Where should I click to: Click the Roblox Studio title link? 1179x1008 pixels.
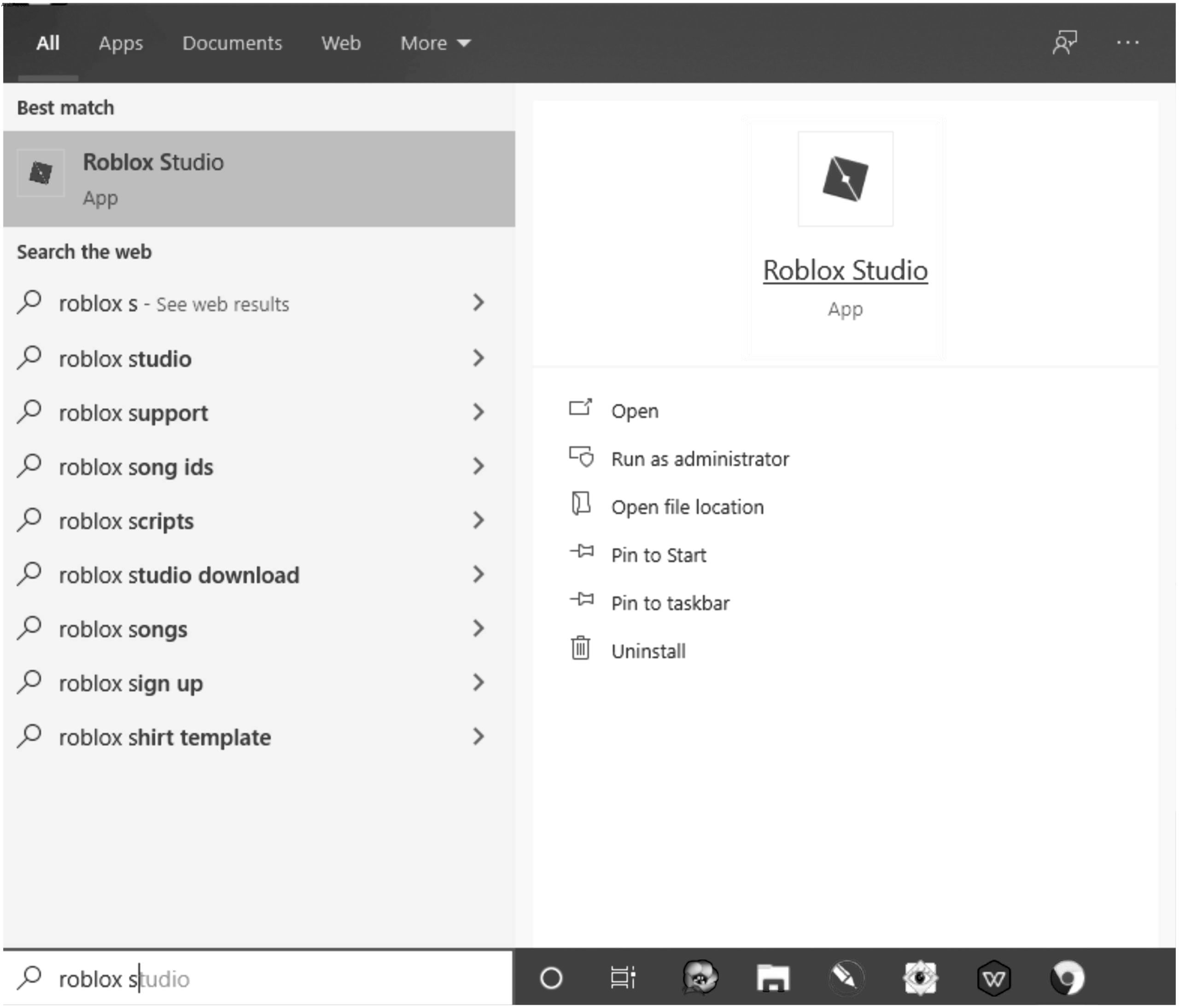click(x=845, y=270)
